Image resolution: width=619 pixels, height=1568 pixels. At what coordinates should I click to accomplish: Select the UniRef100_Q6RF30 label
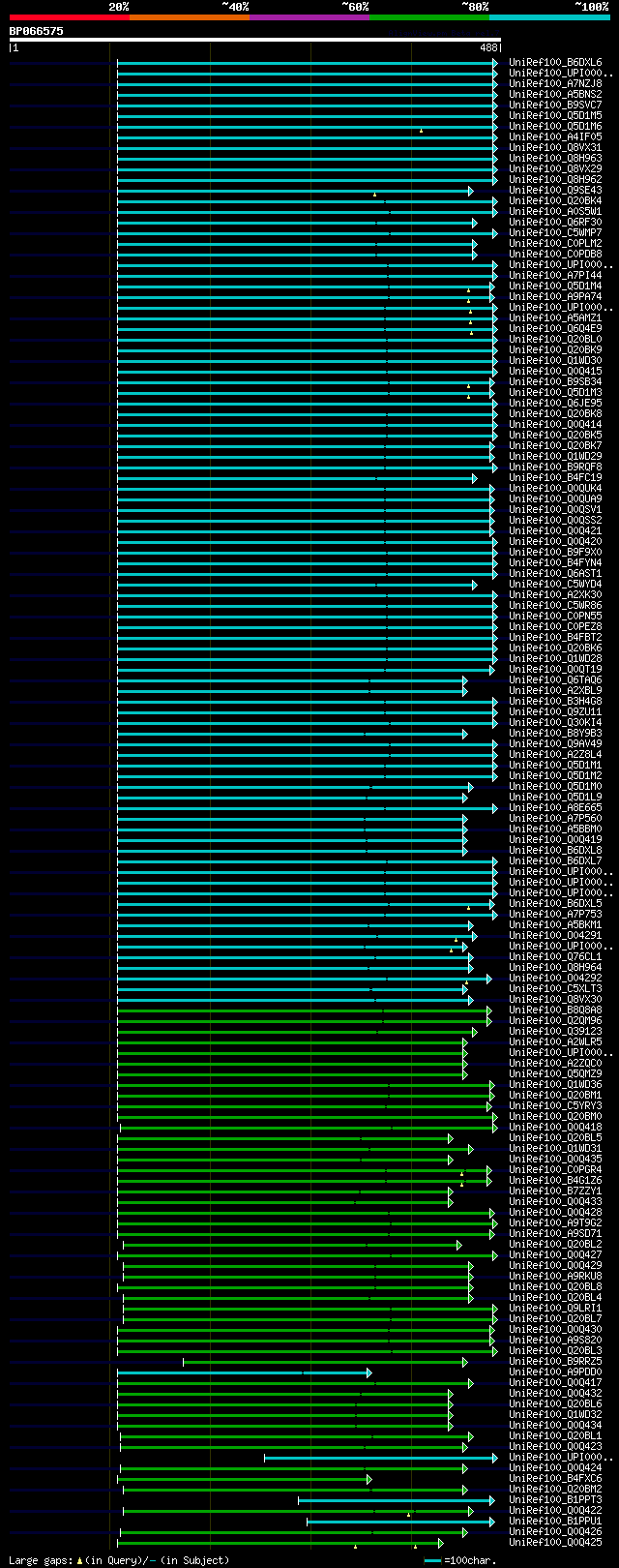[555, 223]
